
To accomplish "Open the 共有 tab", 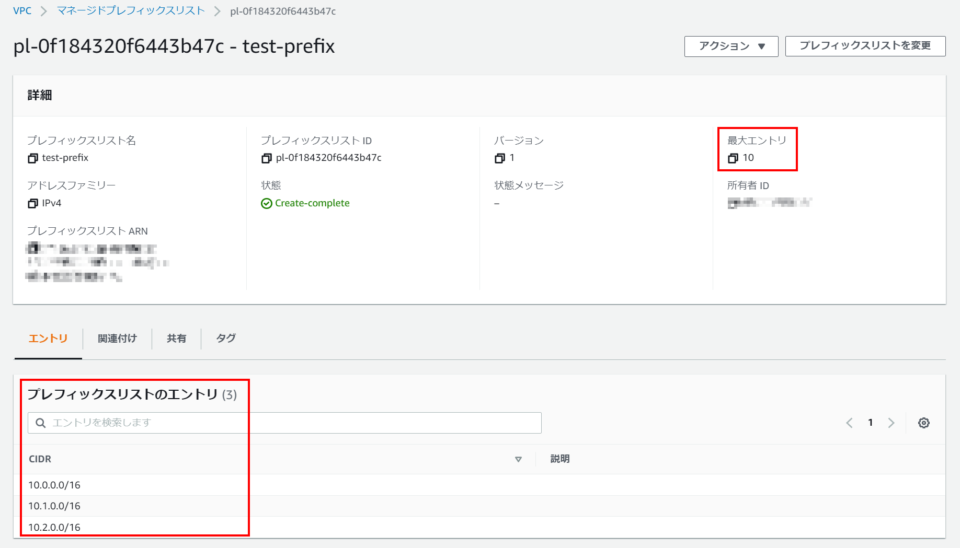I will (x=176, y=338).
